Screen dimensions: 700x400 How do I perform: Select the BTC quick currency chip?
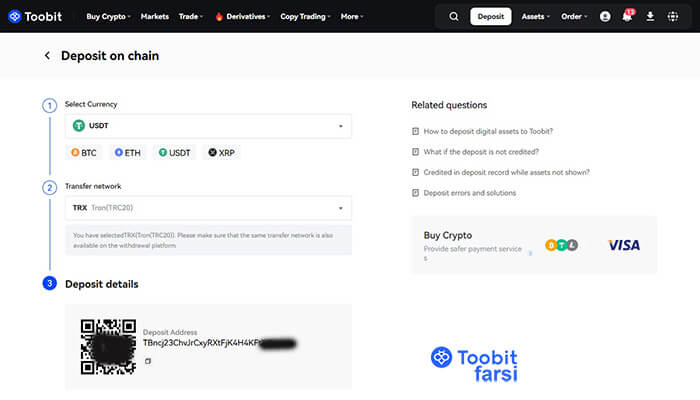coord(87,153)
